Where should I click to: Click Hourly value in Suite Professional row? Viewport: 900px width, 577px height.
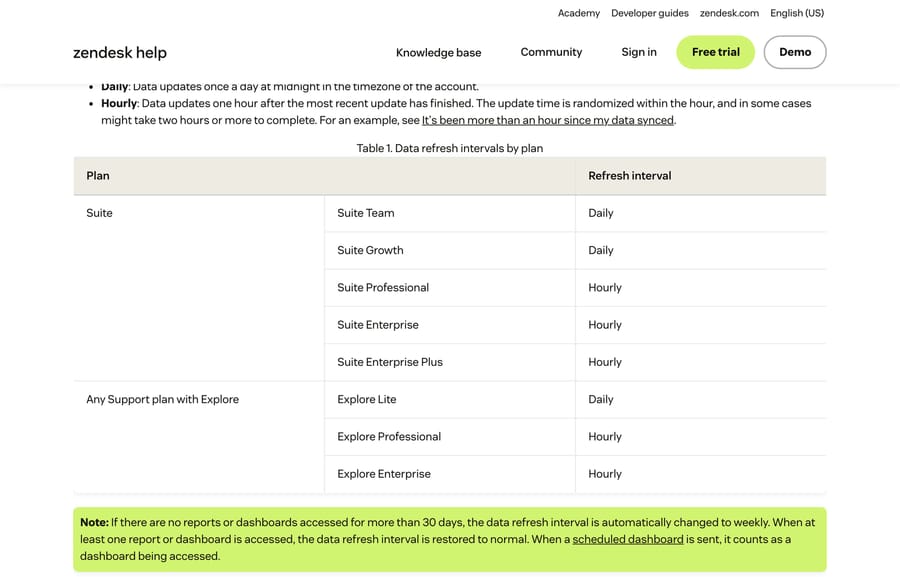pos(605,288)
